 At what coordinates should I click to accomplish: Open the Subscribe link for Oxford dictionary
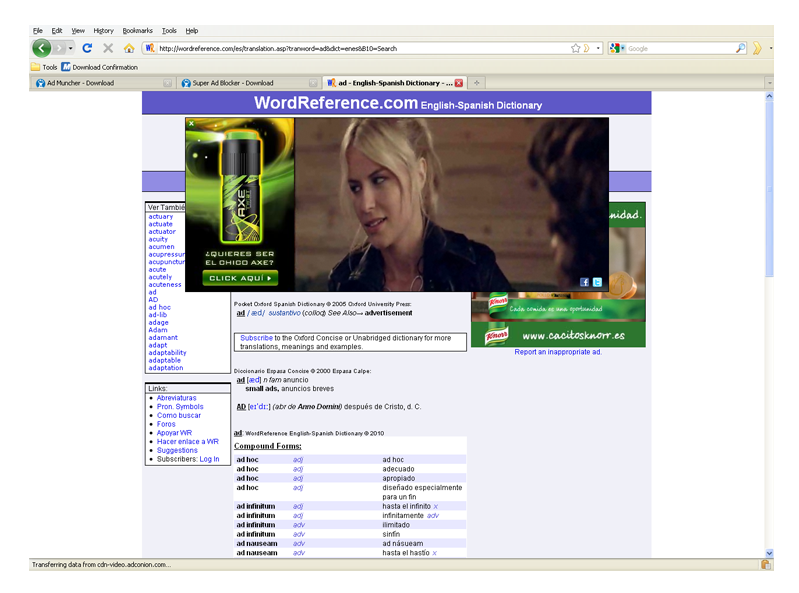click(256, 338)
